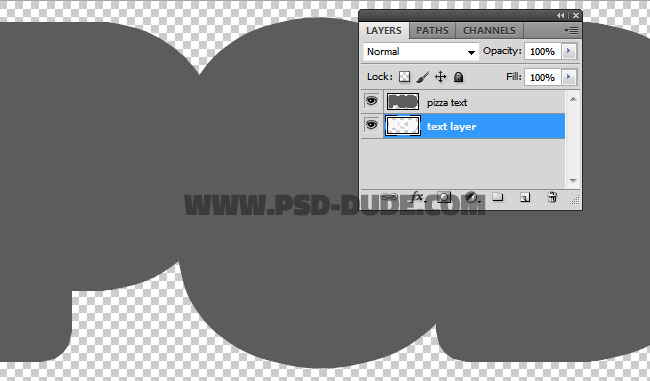This screenshot has height=381, width=650.
Task: Enable lock image pixels brush icon
Action: [422, 77]
